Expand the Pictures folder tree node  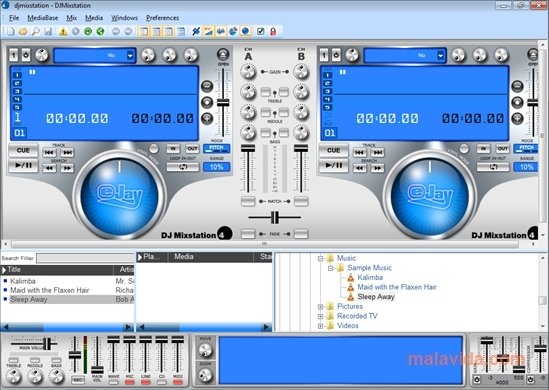pyautogui.click(x=320, y=307)
